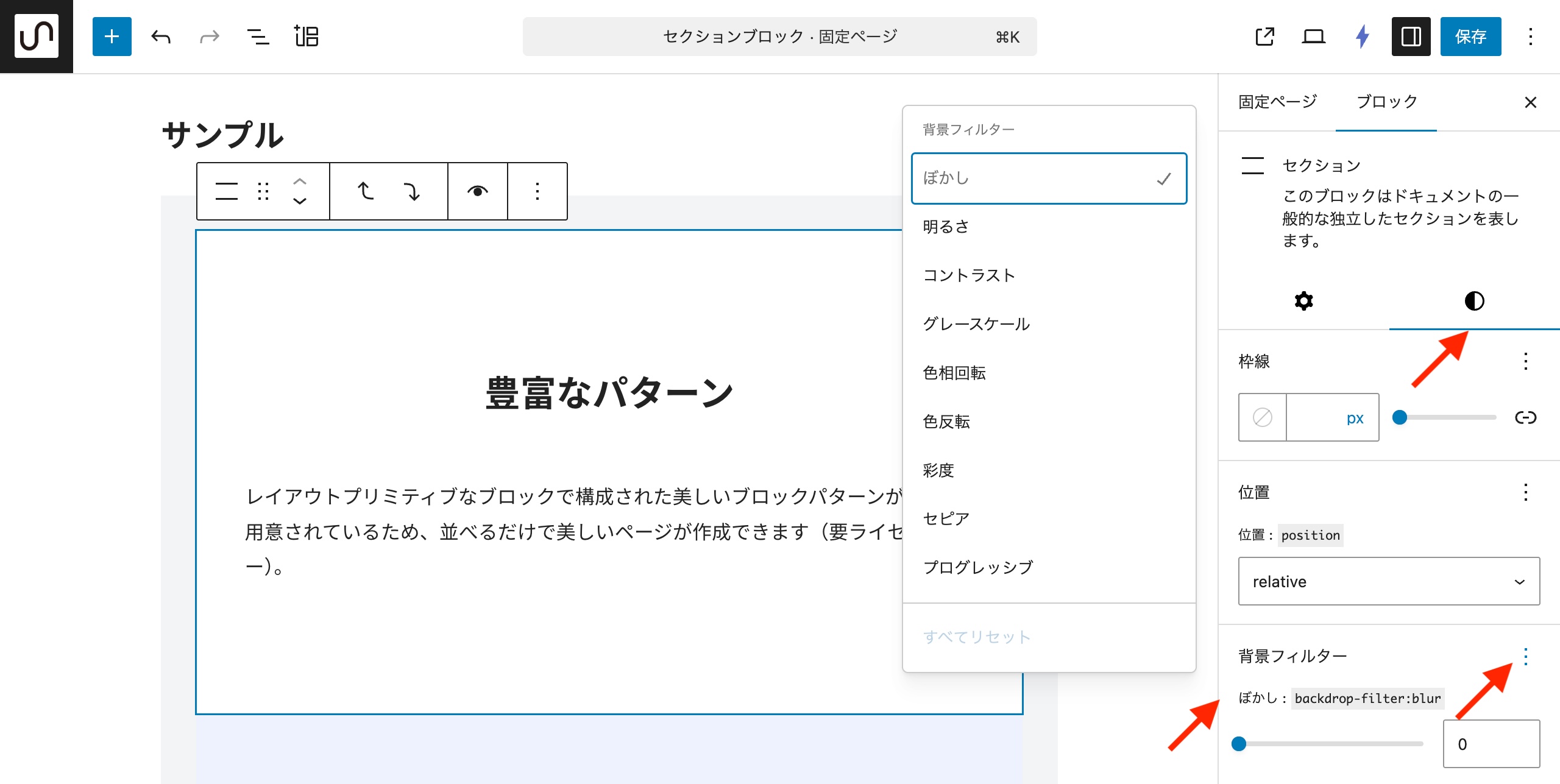Open the 背景フィルター options menu dots
Viewport: 1560px width, 784px height.
click(x=1525, y=656)
